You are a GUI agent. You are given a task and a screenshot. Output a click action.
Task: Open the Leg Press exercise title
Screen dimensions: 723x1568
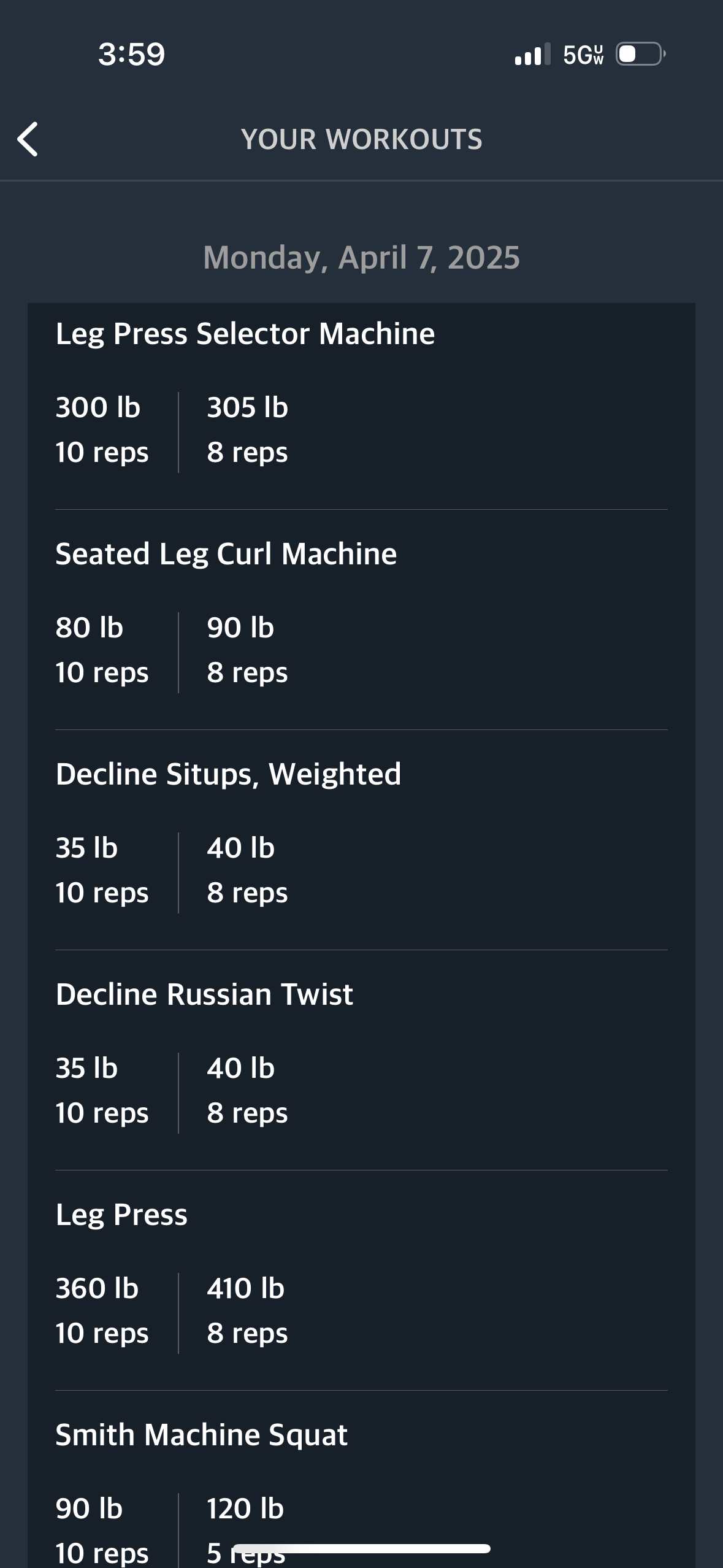[121, 1215]
